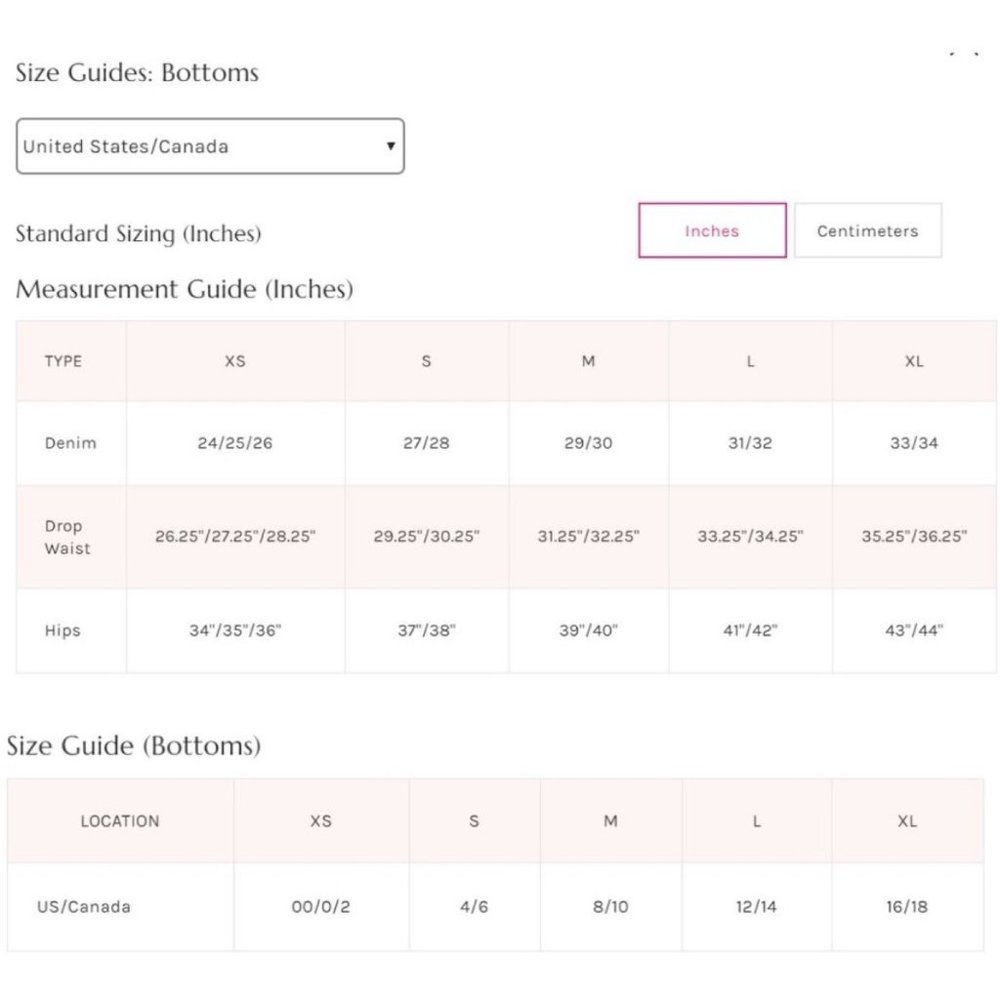Click the TYPE column header
The width and height of the screenshot is (1000, 1000).
pos(63,361)
